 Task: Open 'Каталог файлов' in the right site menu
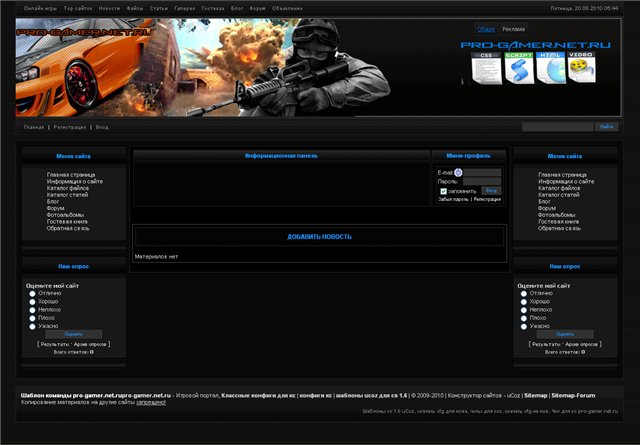(x=559, y=188)
